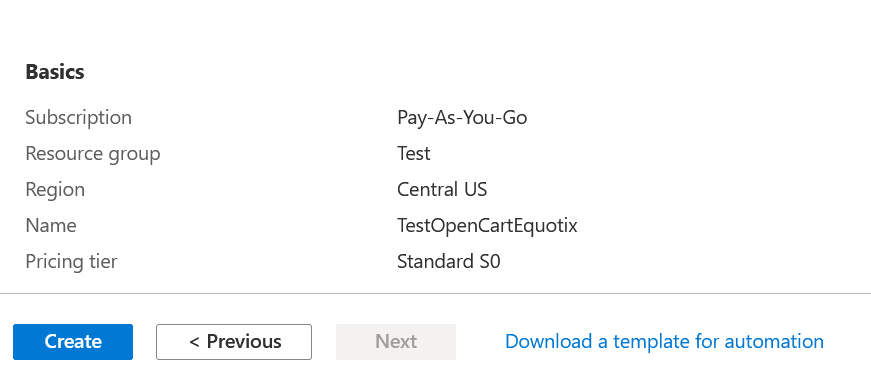The height and width of the screenshot is (380, 871).
Task: Click the Subscription field label
Action: click(x=78, y=118)
